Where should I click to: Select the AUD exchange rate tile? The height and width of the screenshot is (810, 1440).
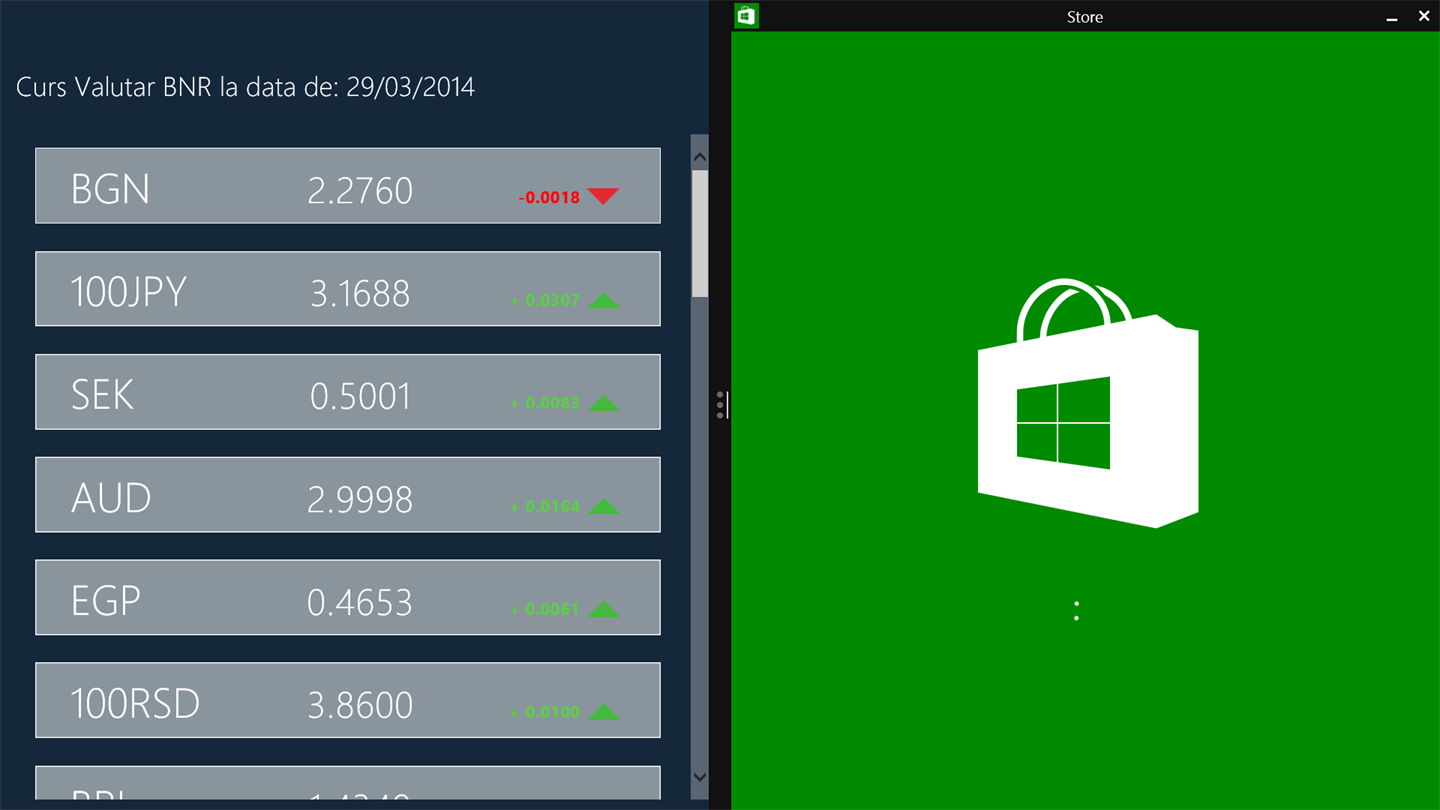[348, 495]
